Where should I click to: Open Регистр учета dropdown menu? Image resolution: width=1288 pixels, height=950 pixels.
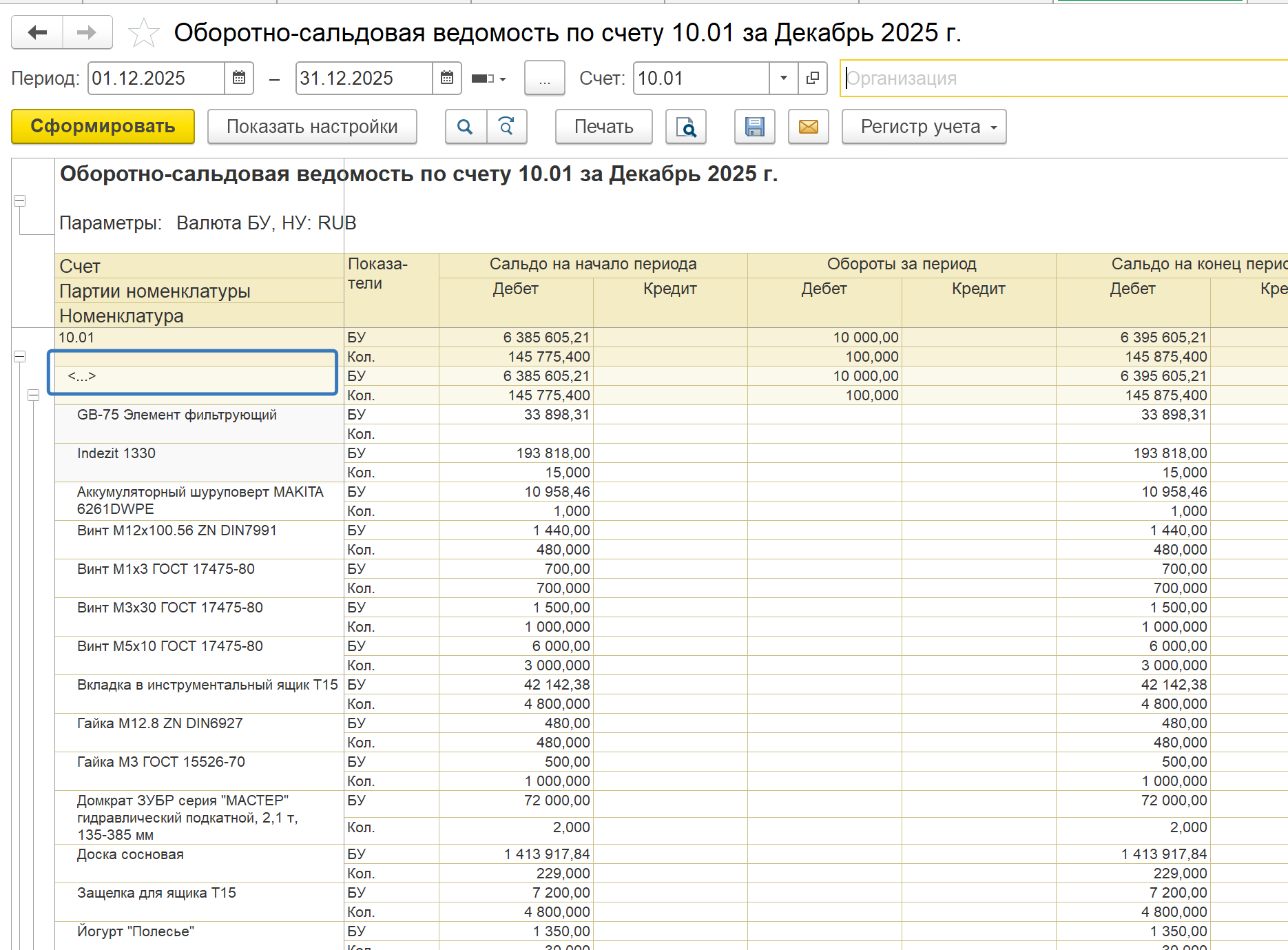[924, 126]
